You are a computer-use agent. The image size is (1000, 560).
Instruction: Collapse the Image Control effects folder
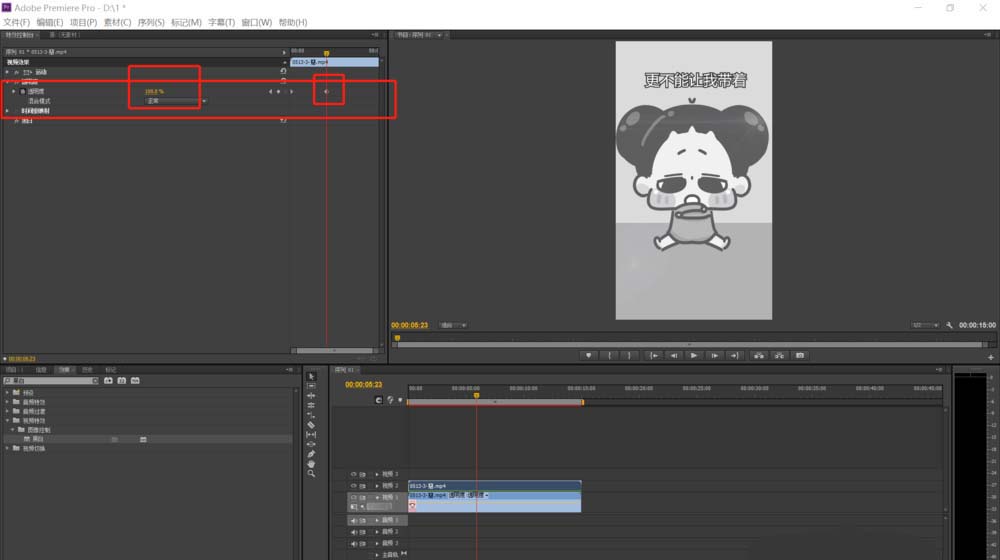13,430
